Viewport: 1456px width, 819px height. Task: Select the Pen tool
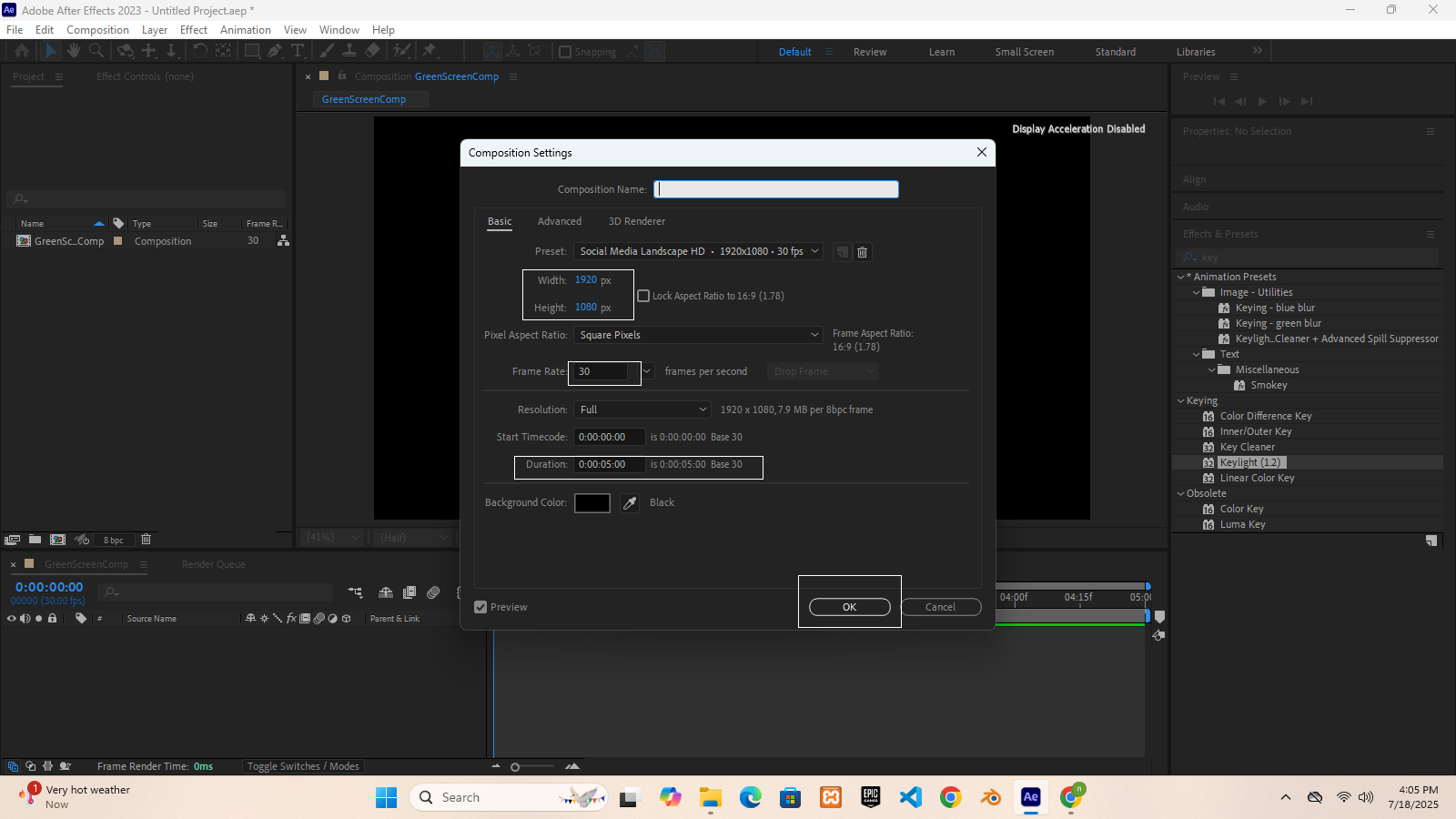tap(275, 51)
